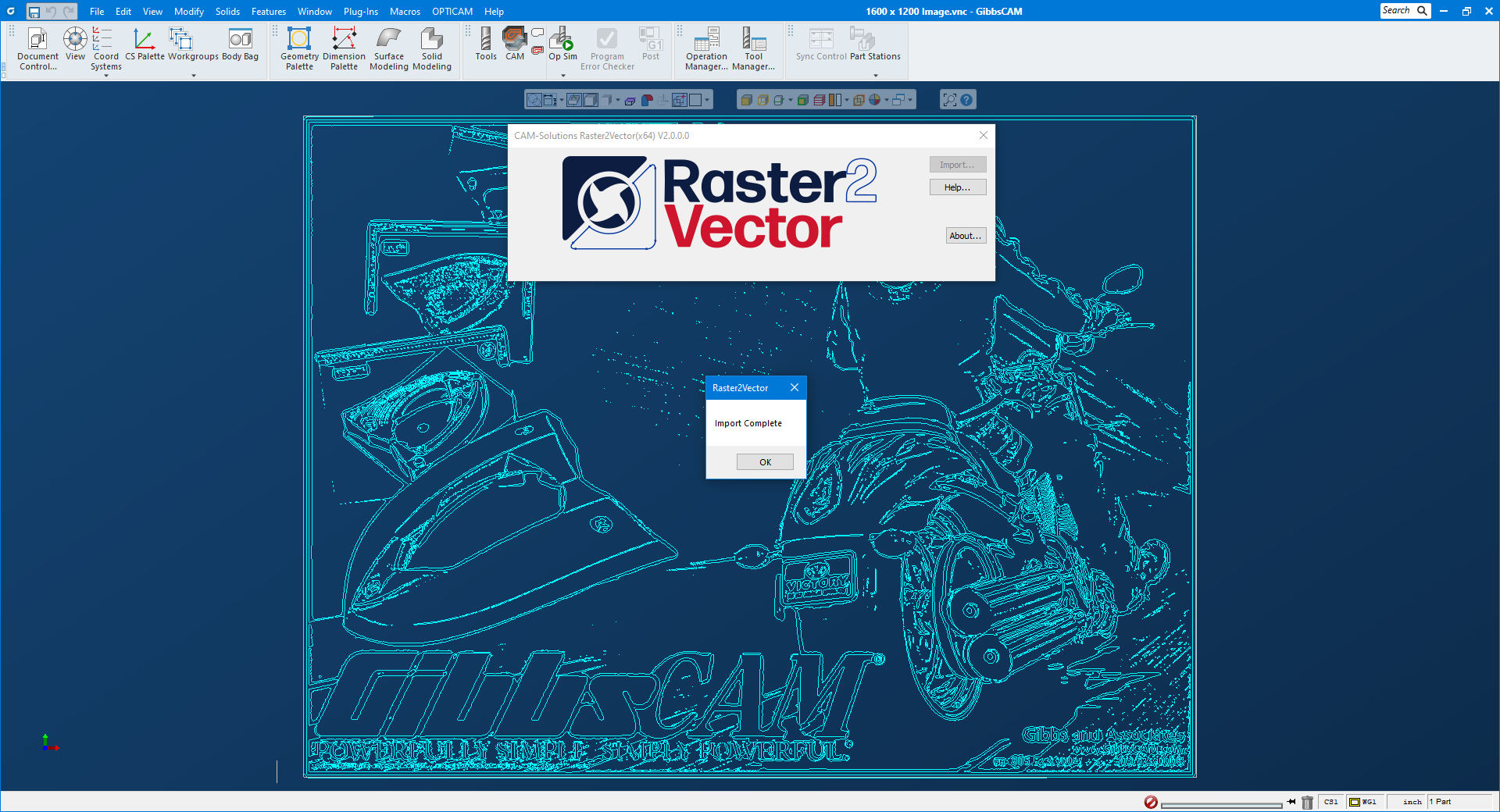Open the Plug-Ins menu
The height and width of the screenshot is (812, 1500).
360,12
